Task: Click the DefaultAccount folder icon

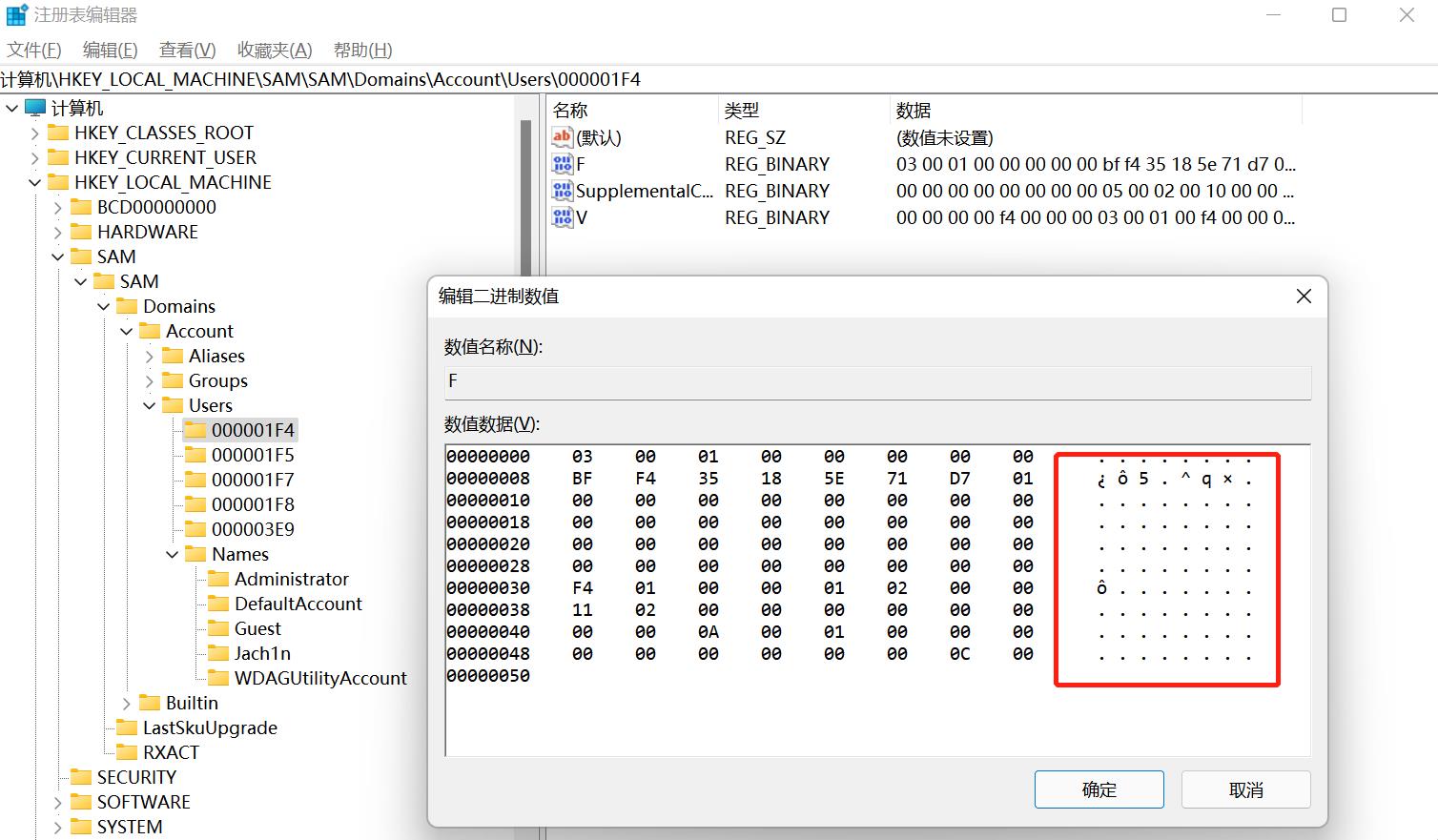Action: click(218, 604)
